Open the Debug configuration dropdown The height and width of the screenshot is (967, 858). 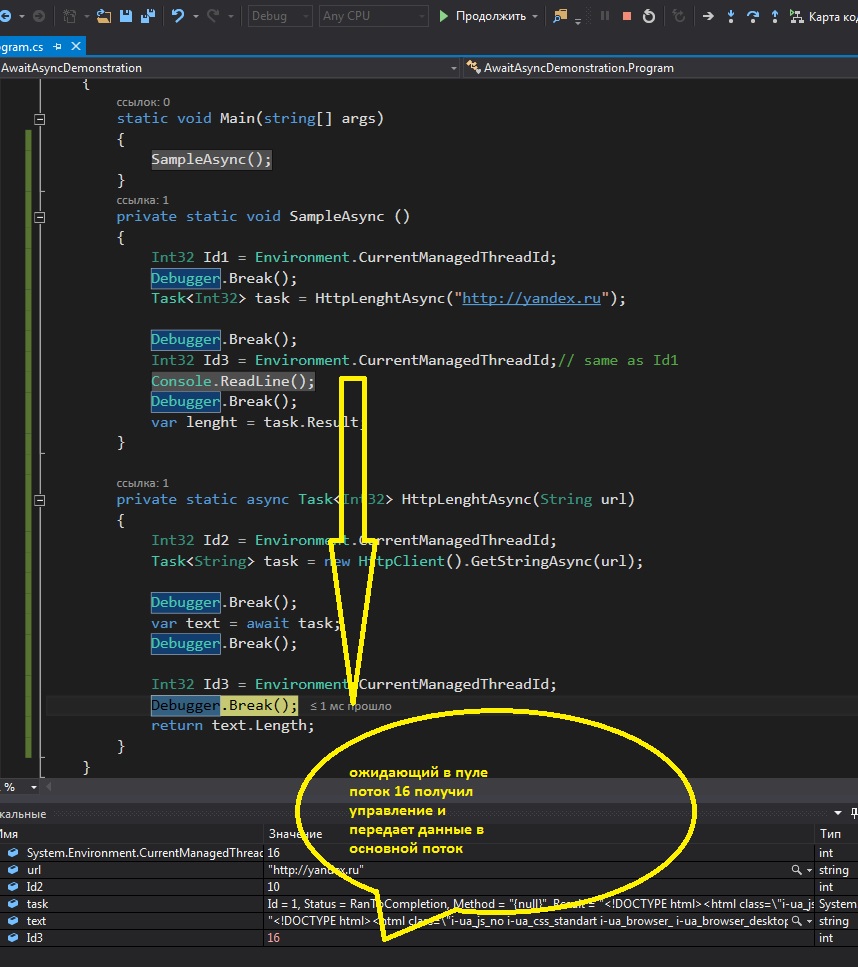click(x=279, y=16)
